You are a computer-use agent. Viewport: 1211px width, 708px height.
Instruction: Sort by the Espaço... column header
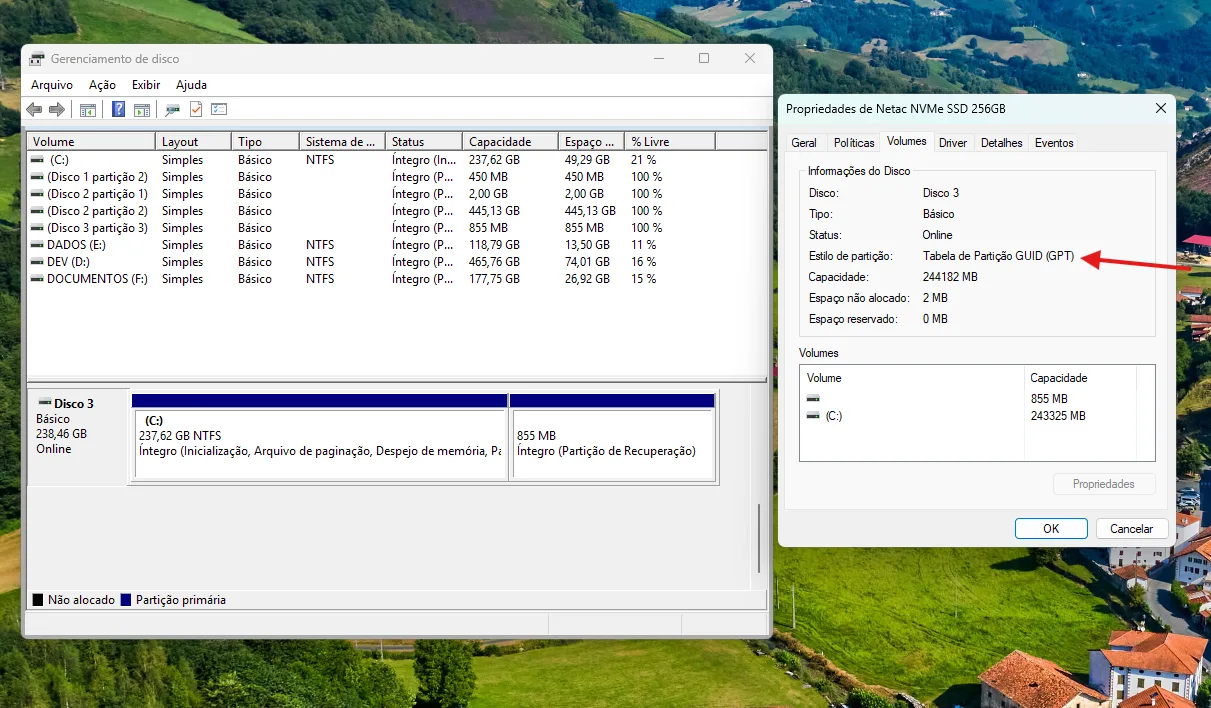[592, 142]
